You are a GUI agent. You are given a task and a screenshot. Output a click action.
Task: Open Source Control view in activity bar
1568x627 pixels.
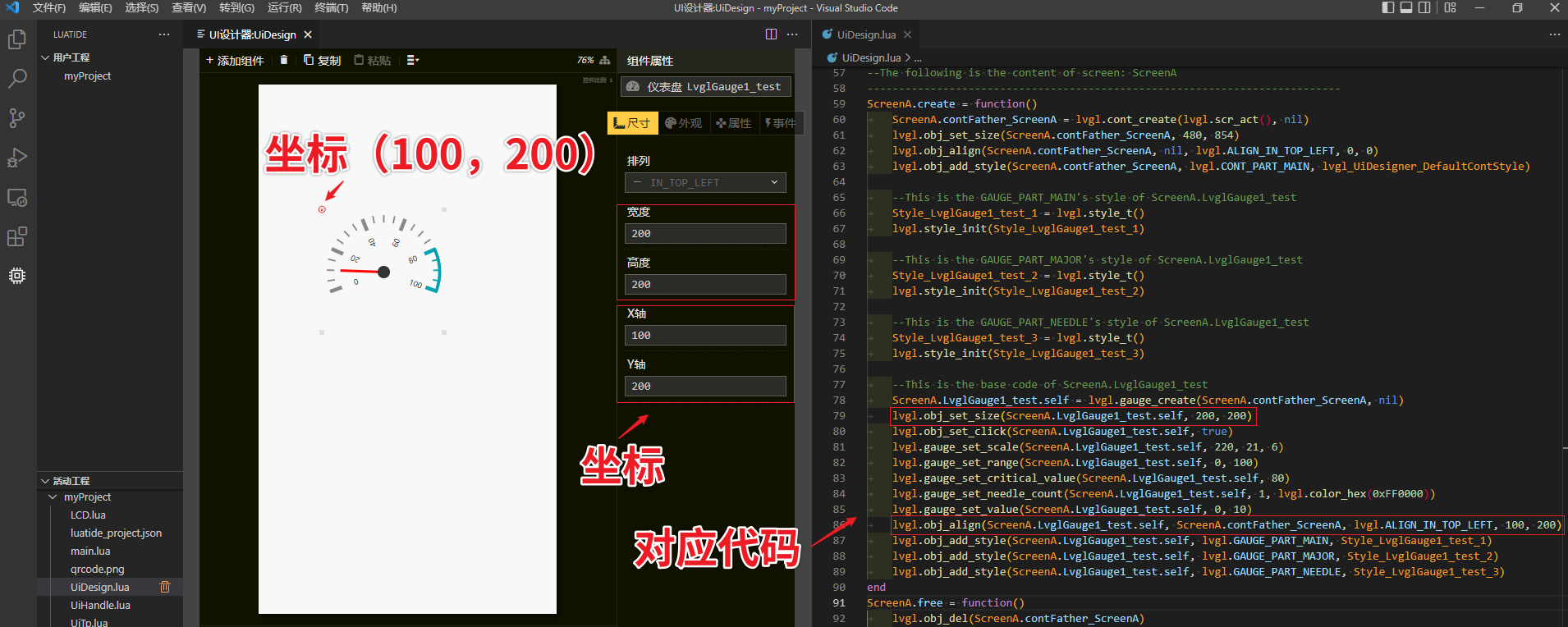(x=17, y=118)
